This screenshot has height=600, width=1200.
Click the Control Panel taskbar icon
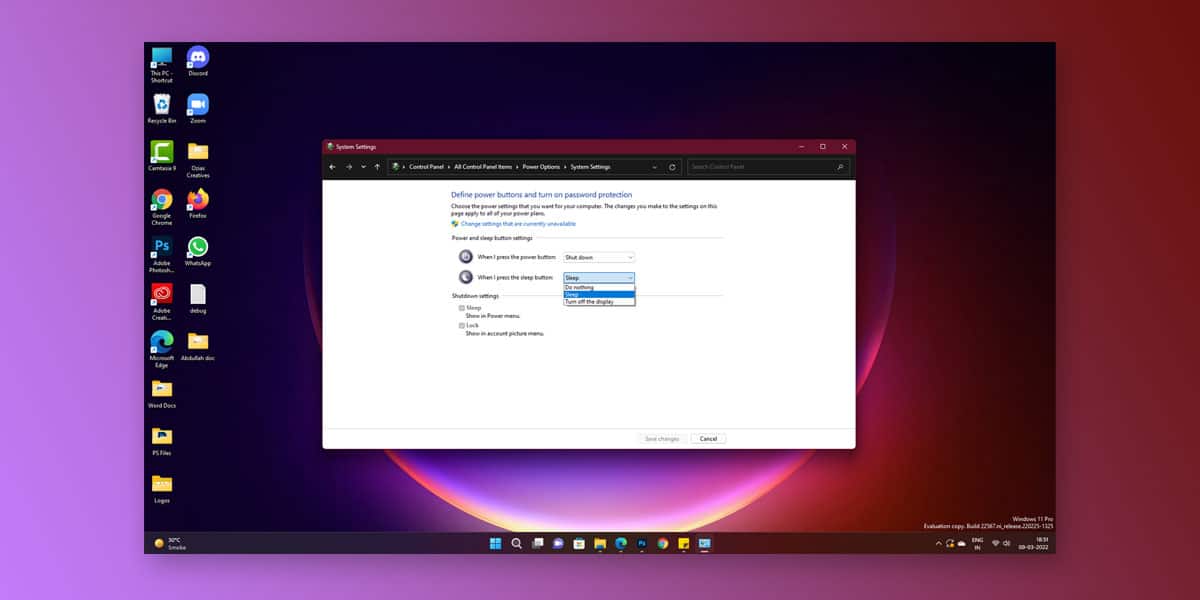pyautogui.click(x=705, y=543)
